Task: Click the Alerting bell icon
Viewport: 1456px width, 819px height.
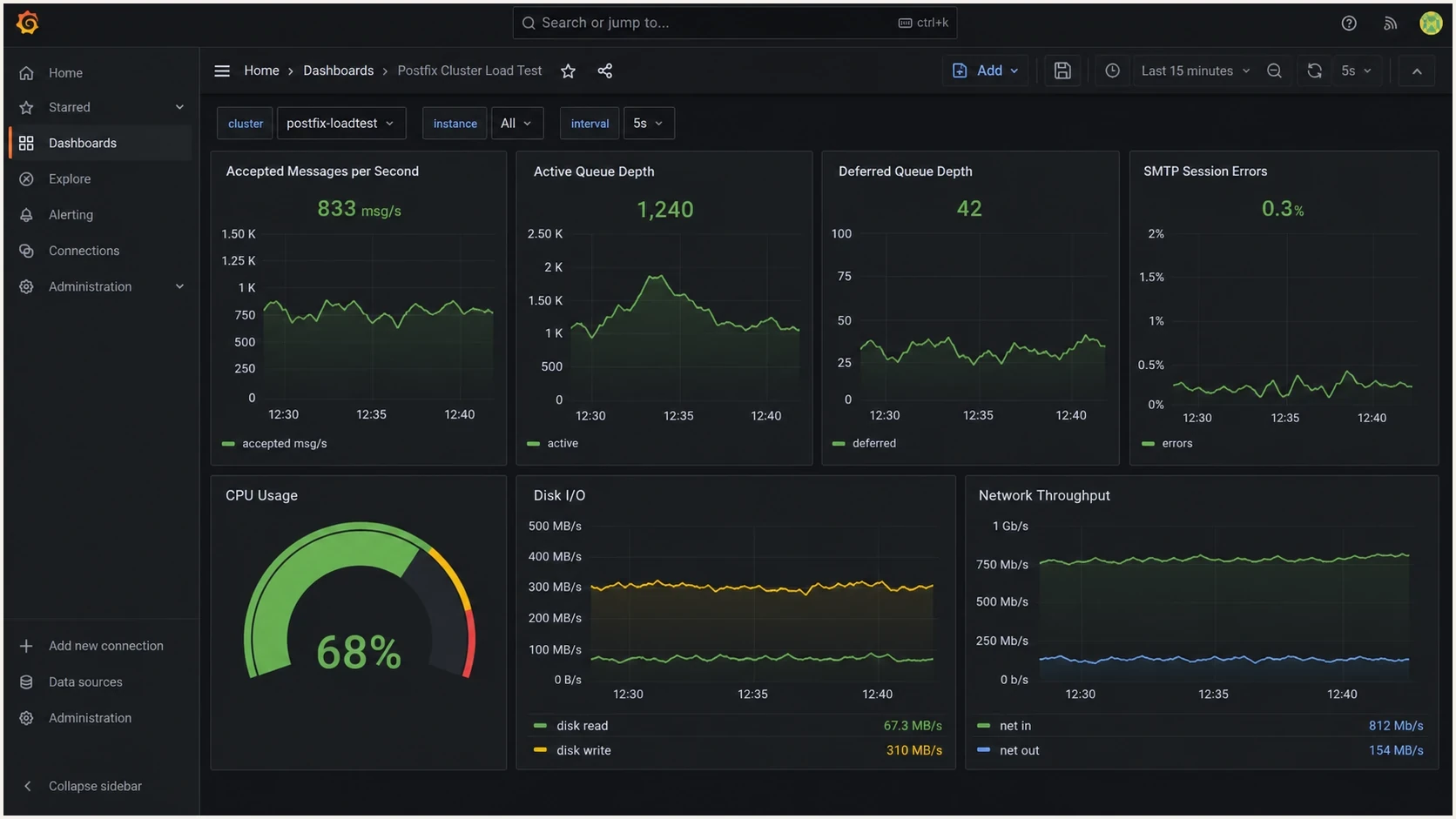Action: [26, 215]
